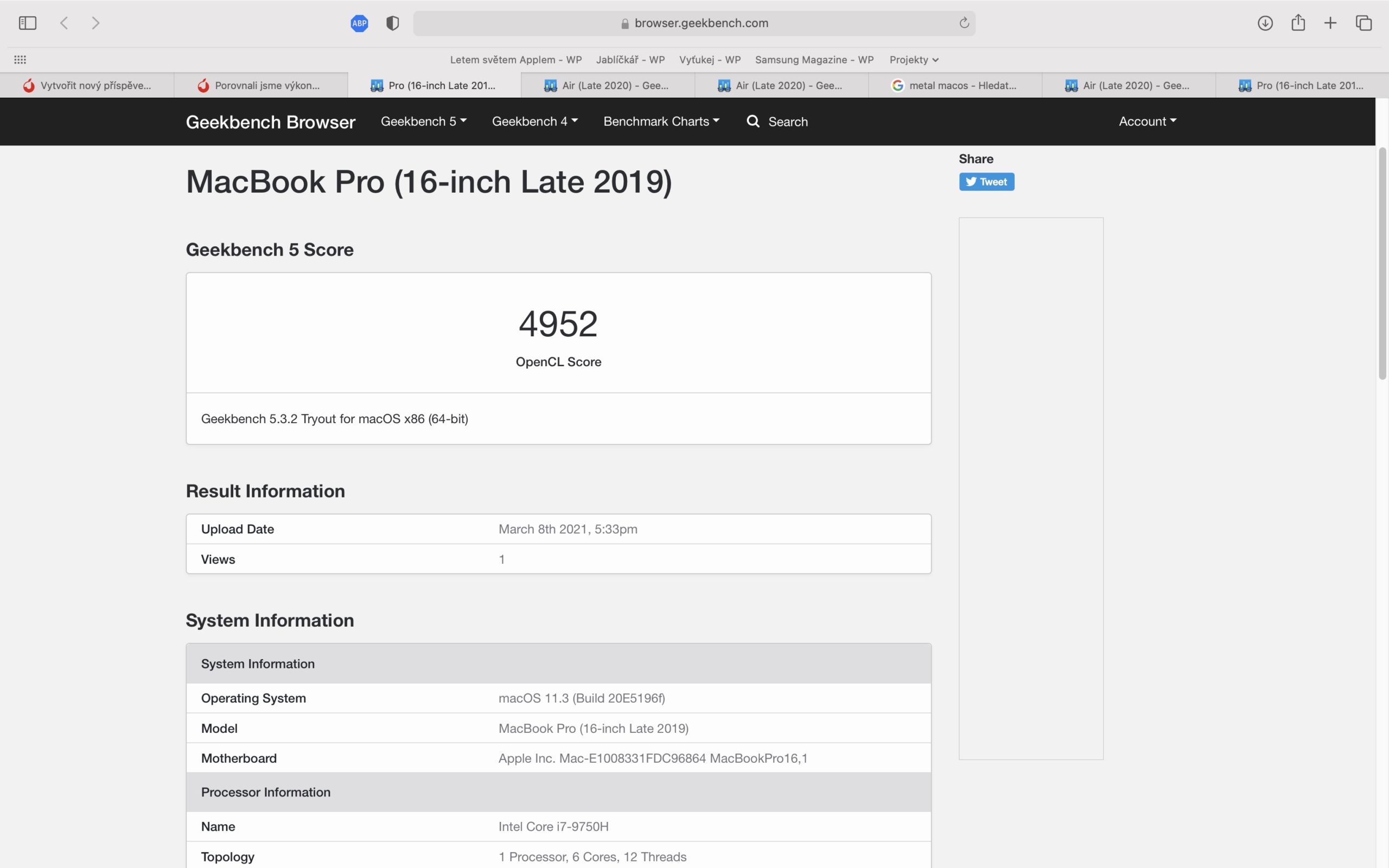
Task: Click the share icon in the toolbar
Action: tap(1298, 22)
